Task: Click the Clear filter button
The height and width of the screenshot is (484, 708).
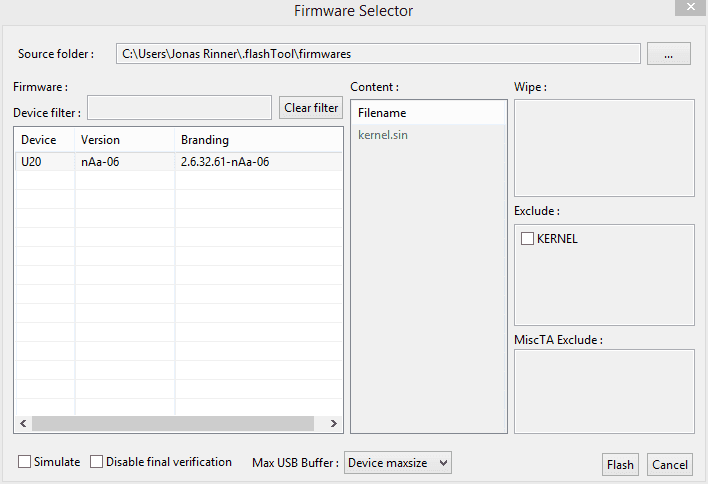Action: pos(311,108)
